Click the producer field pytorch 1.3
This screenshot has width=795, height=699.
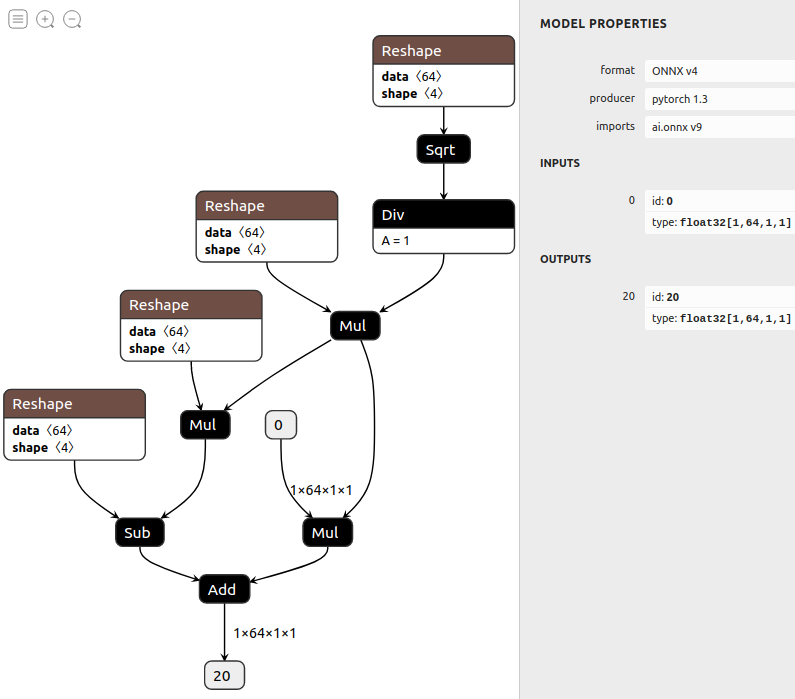click(x=720, y=99)
